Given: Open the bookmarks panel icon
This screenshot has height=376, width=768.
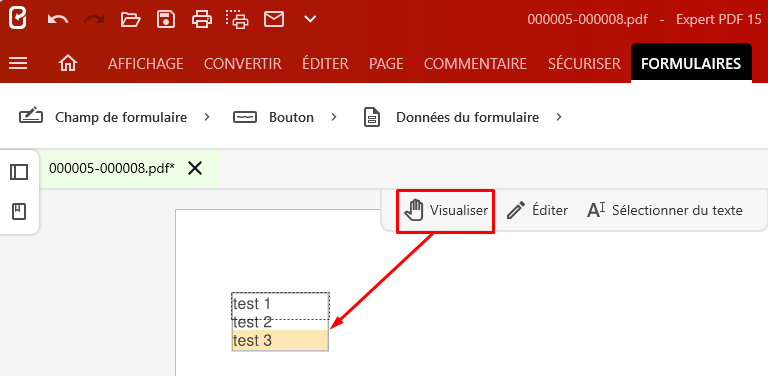Looking at the screenshot, I should pyautogui.click(x=19, y=212).
